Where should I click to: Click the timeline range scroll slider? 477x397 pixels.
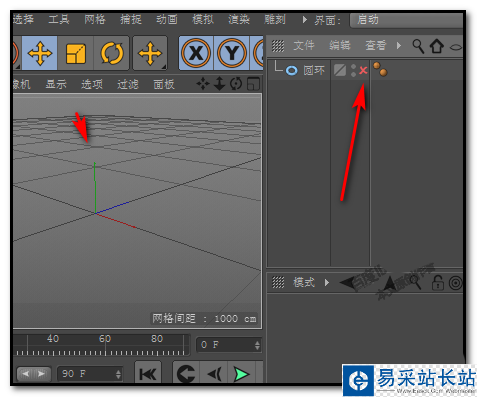34,374
